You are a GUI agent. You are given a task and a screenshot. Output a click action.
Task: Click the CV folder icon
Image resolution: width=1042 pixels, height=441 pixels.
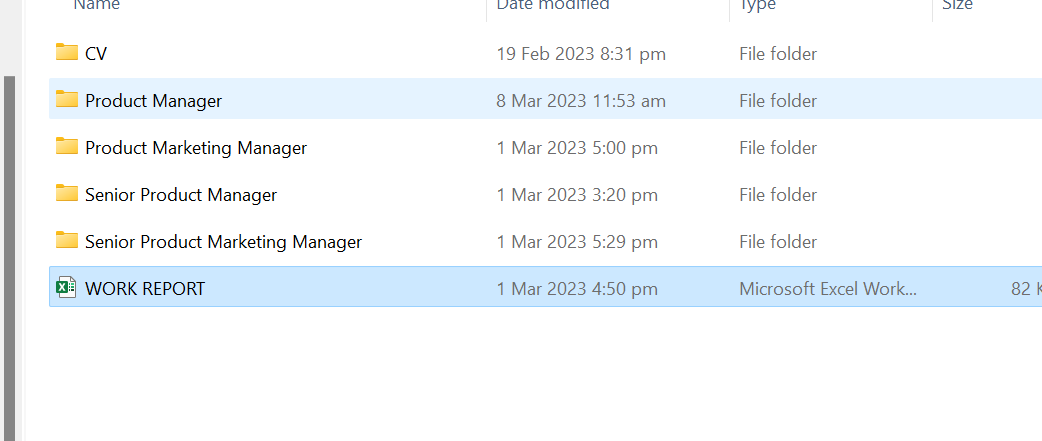point(67,52)
